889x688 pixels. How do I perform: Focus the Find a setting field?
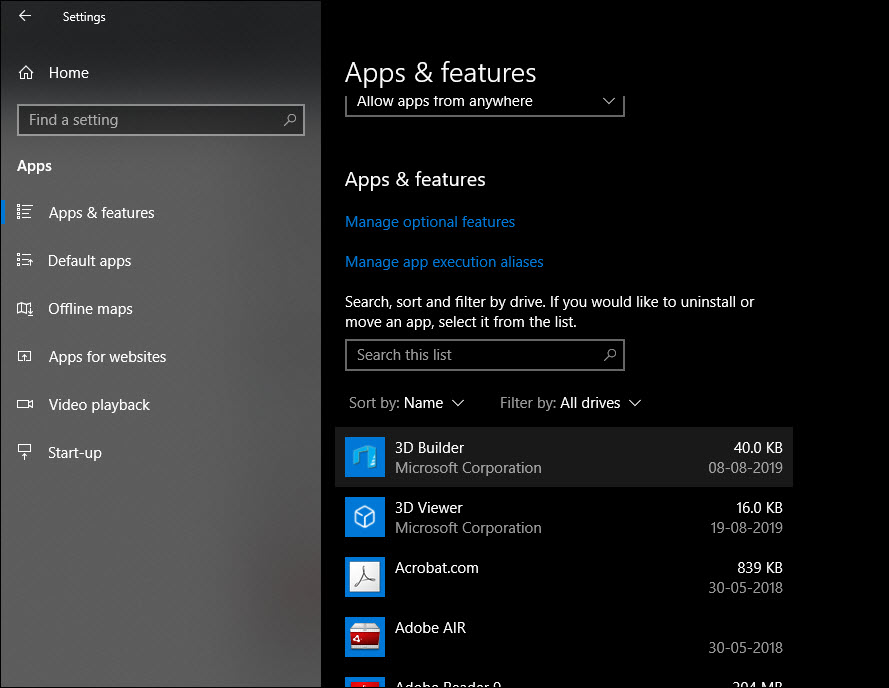click(161, 120)
